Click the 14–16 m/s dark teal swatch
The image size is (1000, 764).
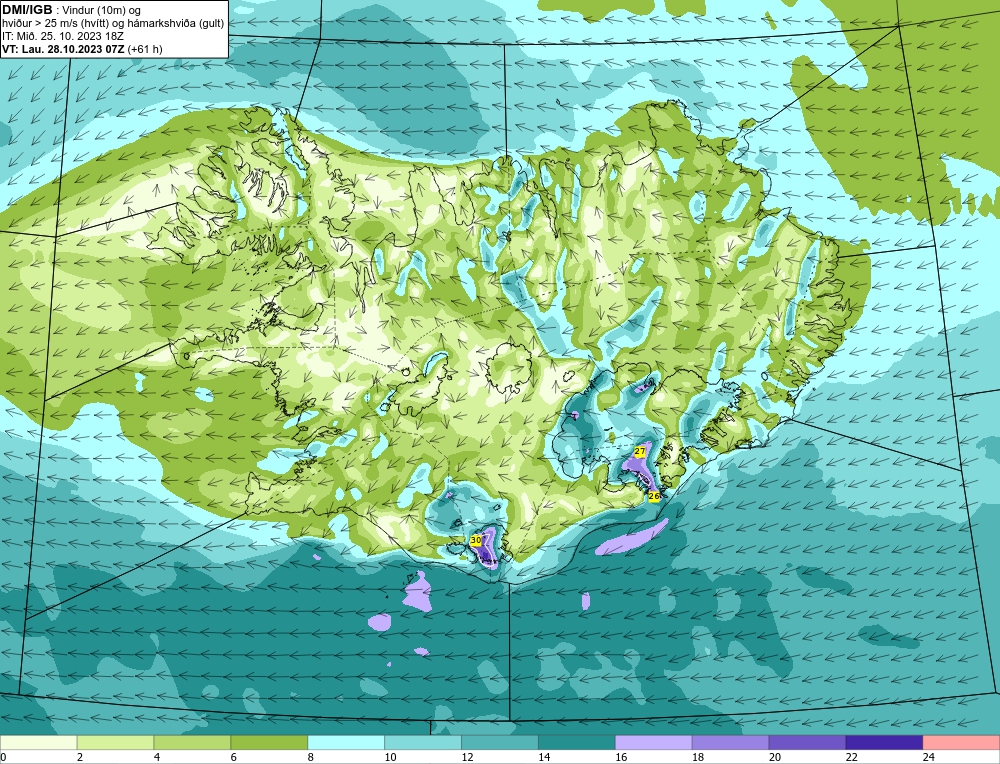click(577, 743)
